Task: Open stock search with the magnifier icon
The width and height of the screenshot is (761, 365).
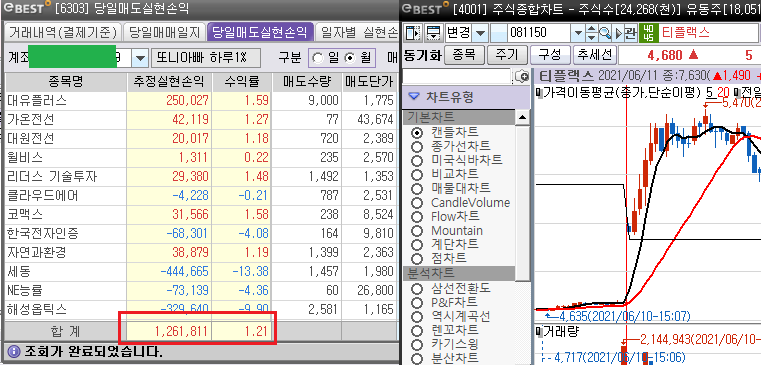Action: click(x=605, y=33)
